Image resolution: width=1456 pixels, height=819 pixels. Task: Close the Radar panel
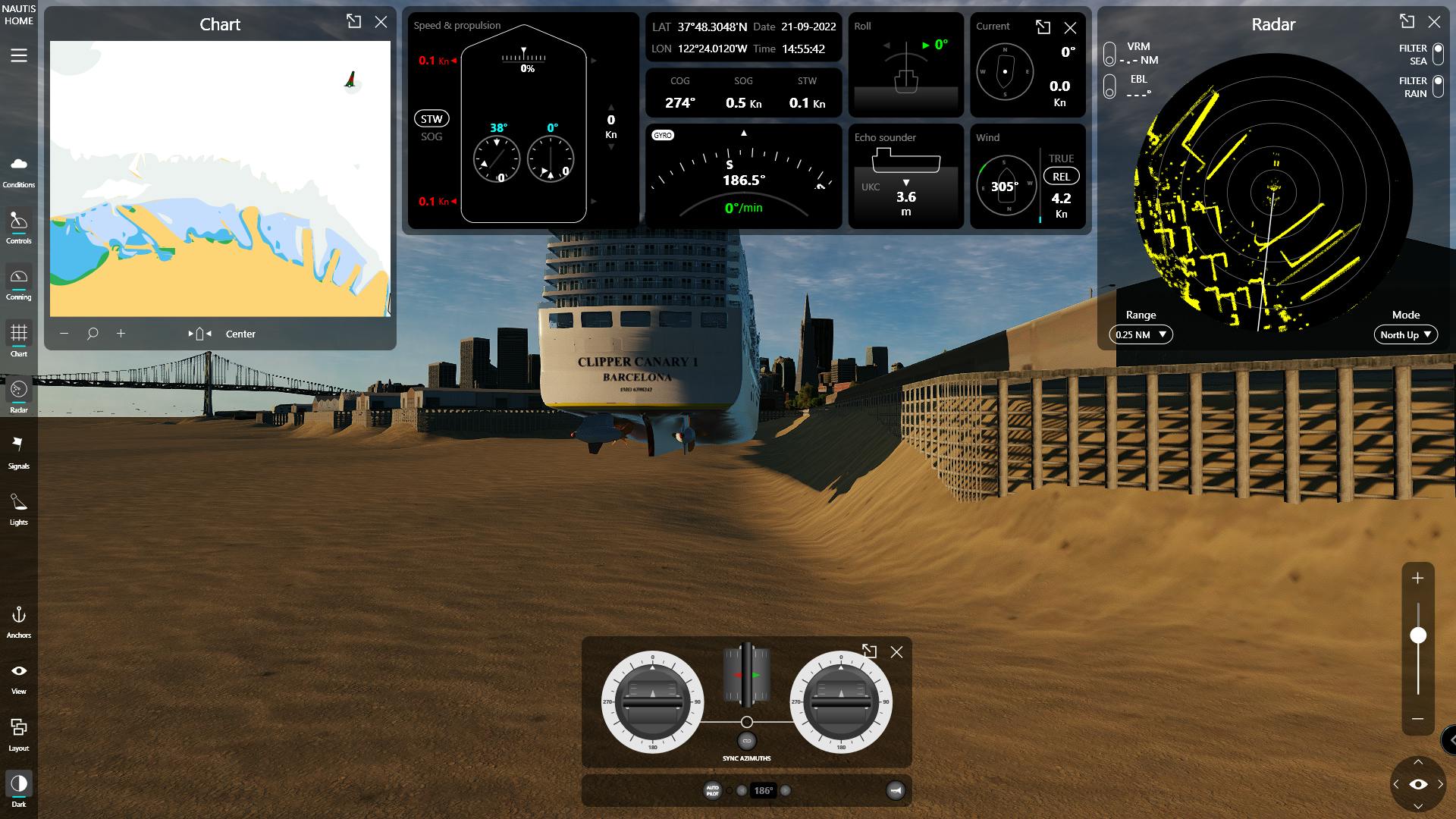click(x=1434, y=22)
